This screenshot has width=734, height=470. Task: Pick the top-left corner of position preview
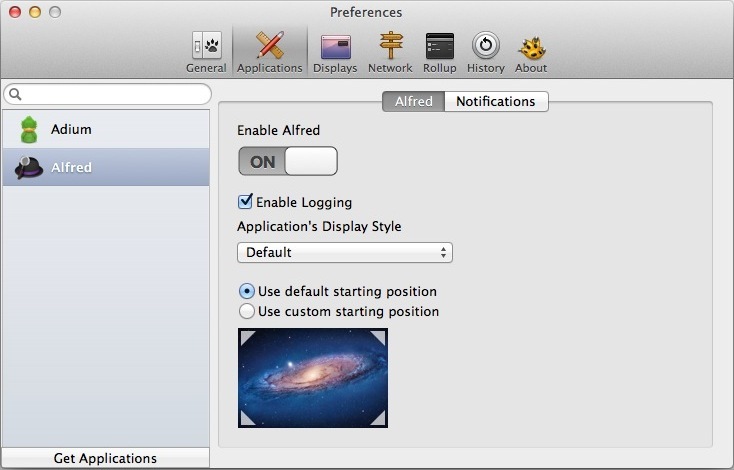coord(247,337)
